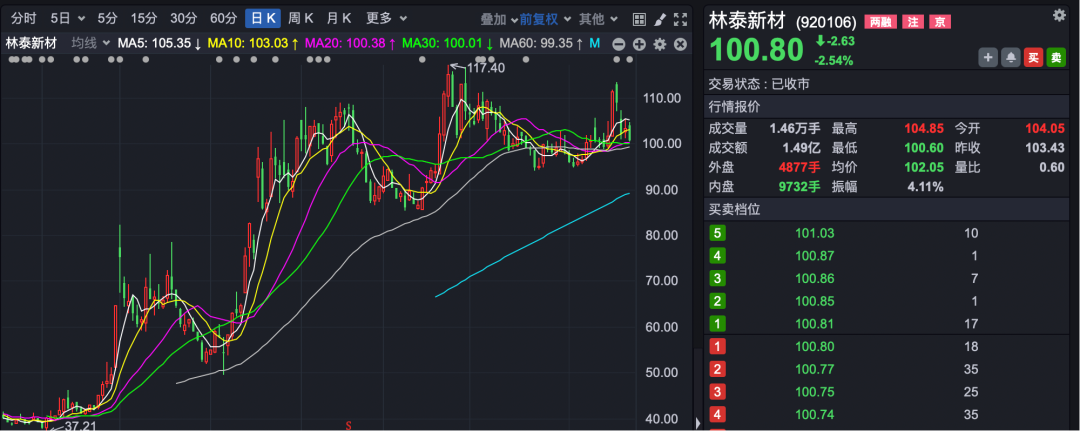Click the red 买 buy button

[1033, 58]
